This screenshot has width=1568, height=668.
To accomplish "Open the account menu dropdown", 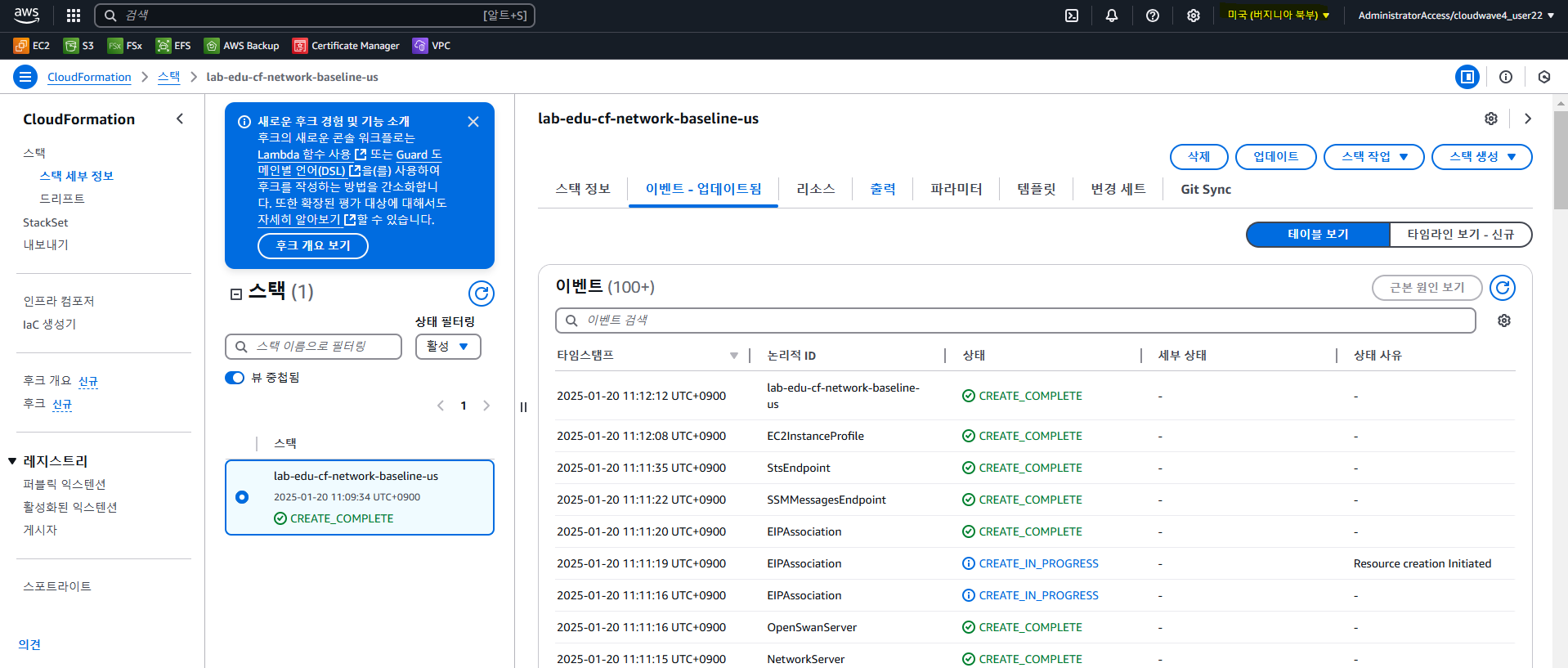I will click(x=1456, y=16).
